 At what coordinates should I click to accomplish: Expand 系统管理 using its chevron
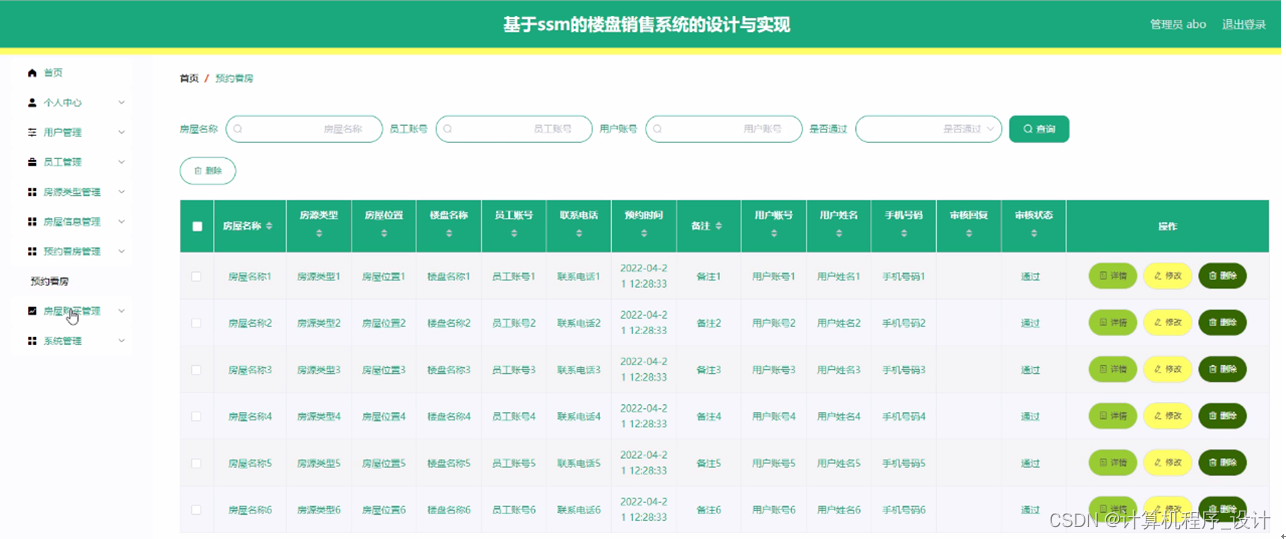click(x=122, y=341)
